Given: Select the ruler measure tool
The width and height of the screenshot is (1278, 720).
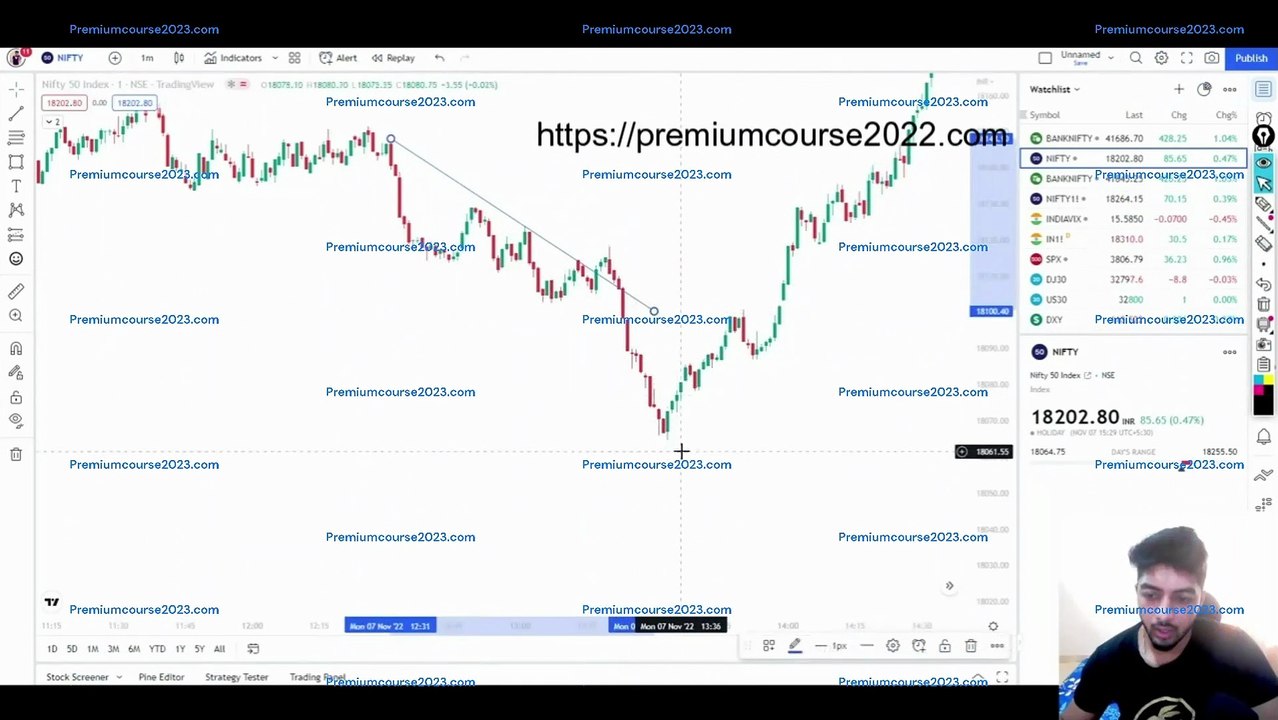Looking at the screenshot, I should [x=16, y=291].
